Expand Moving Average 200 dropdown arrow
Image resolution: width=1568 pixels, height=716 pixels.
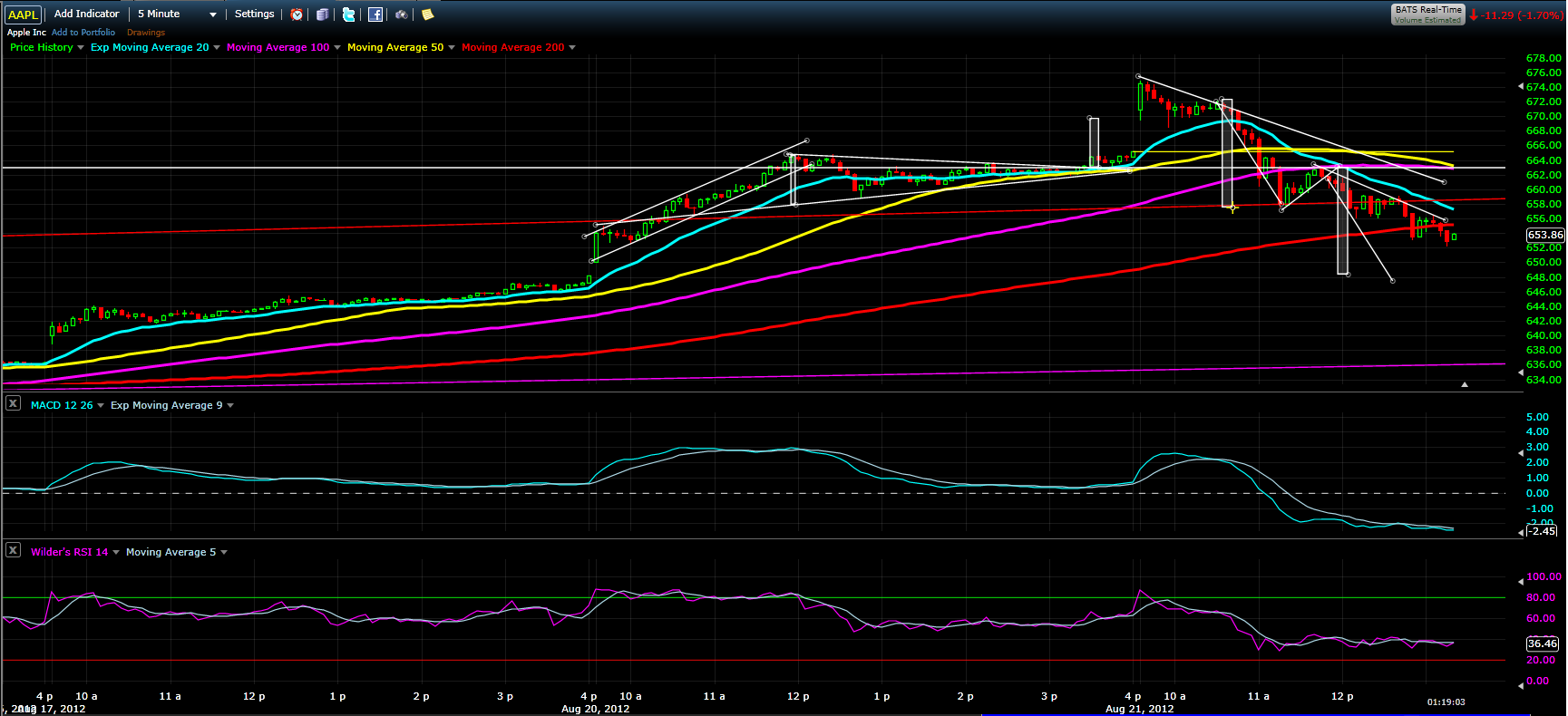click(x=572, y=47)
